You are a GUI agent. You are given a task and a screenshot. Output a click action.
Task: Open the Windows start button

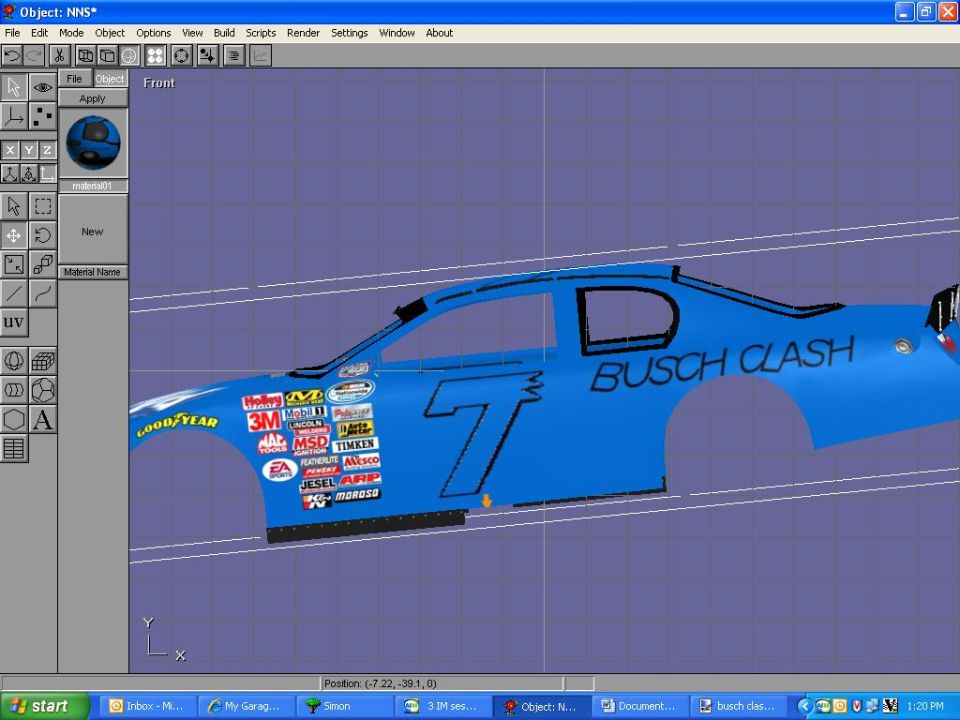pos(45,706)
